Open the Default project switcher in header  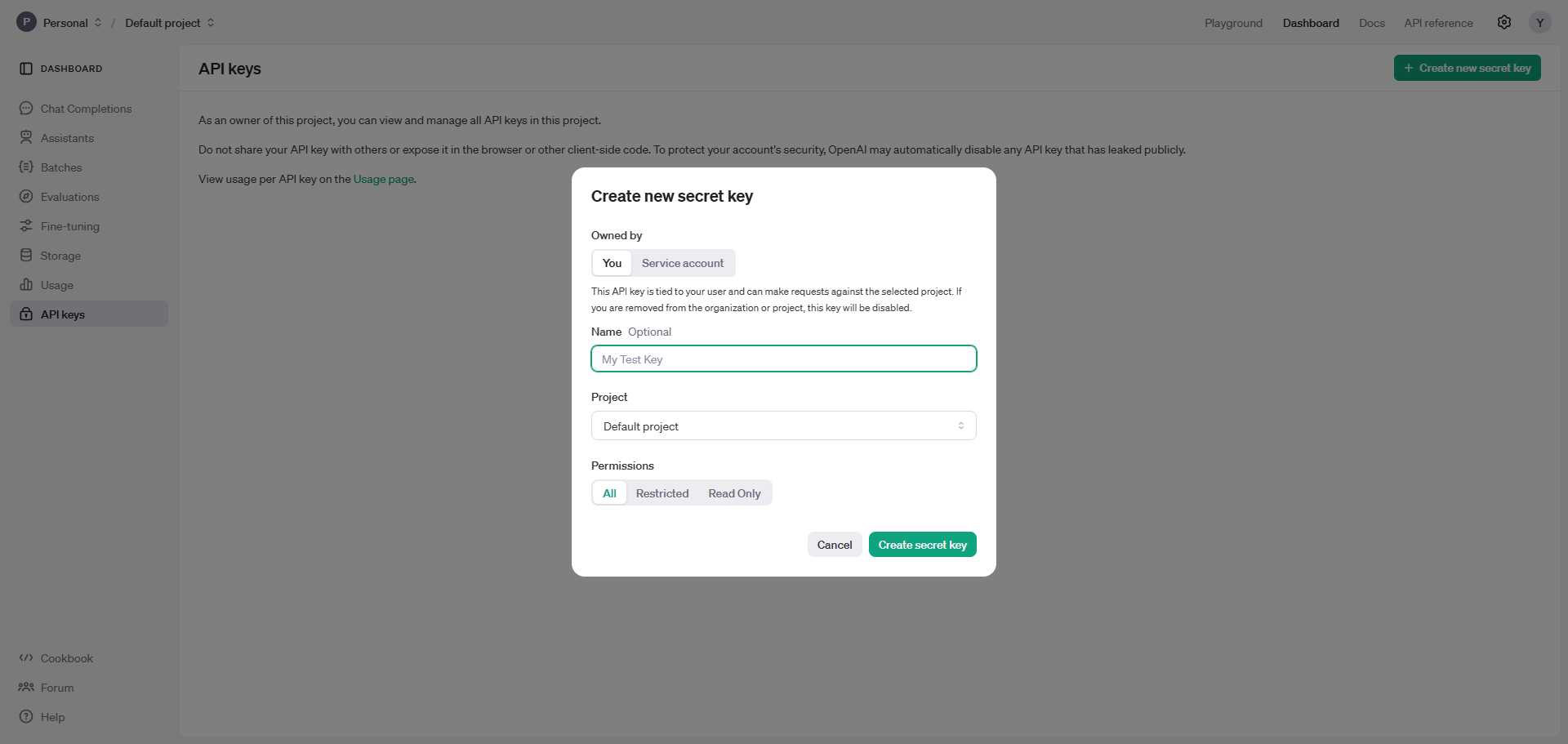click(x=169, y=23)
